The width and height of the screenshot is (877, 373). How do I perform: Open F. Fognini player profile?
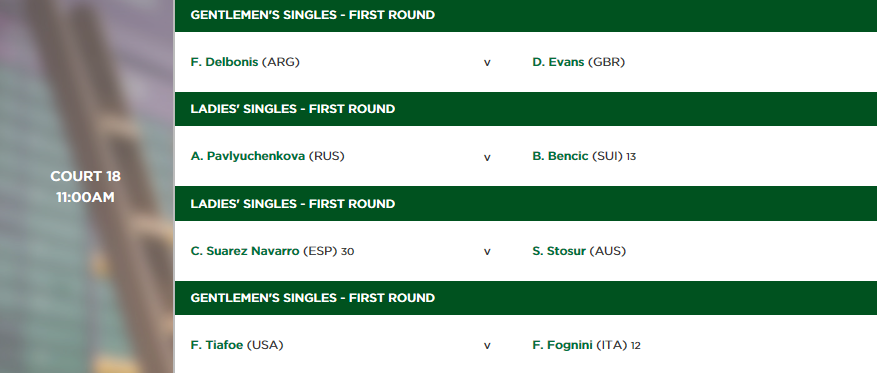click(x=562, y=345)
